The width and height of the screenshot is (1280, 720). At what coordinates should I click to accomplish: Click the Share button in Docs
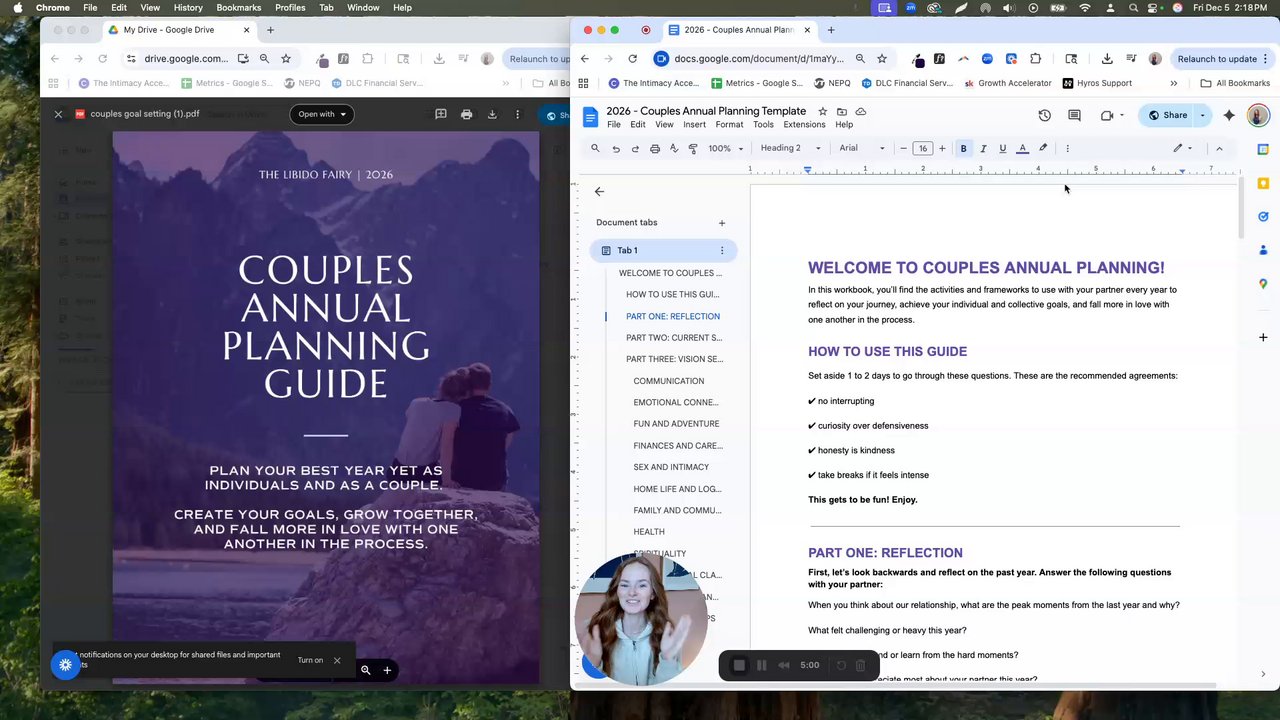[1167, 115]
